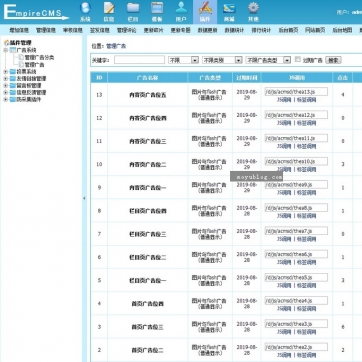Click ad name 栏目页广告位一
362x362 pixels.
pyautogui.click(x=148, y=281)
